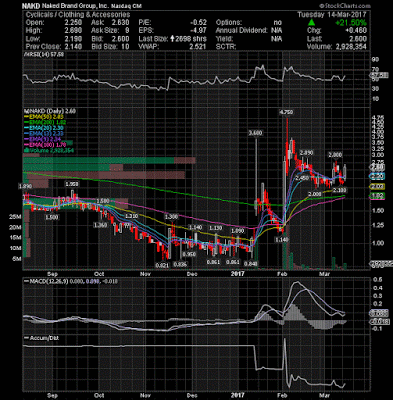Click the StockCharts.com copyright watermark
This screenshot has width=393, height=400.
coord(345,6)
